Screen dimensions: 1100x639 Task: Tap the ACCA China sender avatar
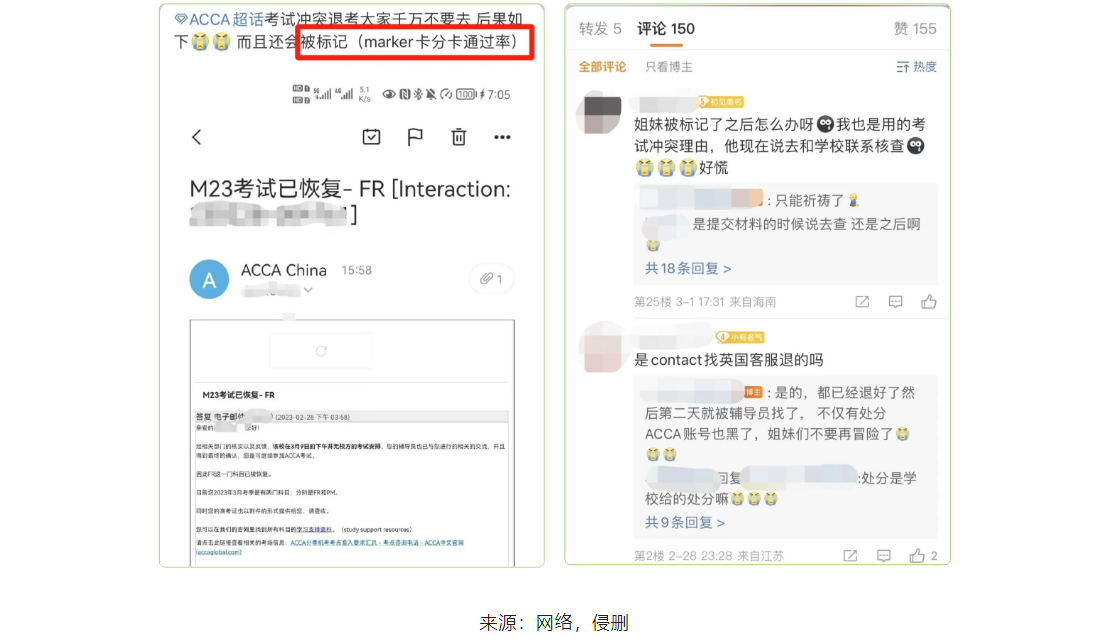pyautogui.click(x=209, y=279)
